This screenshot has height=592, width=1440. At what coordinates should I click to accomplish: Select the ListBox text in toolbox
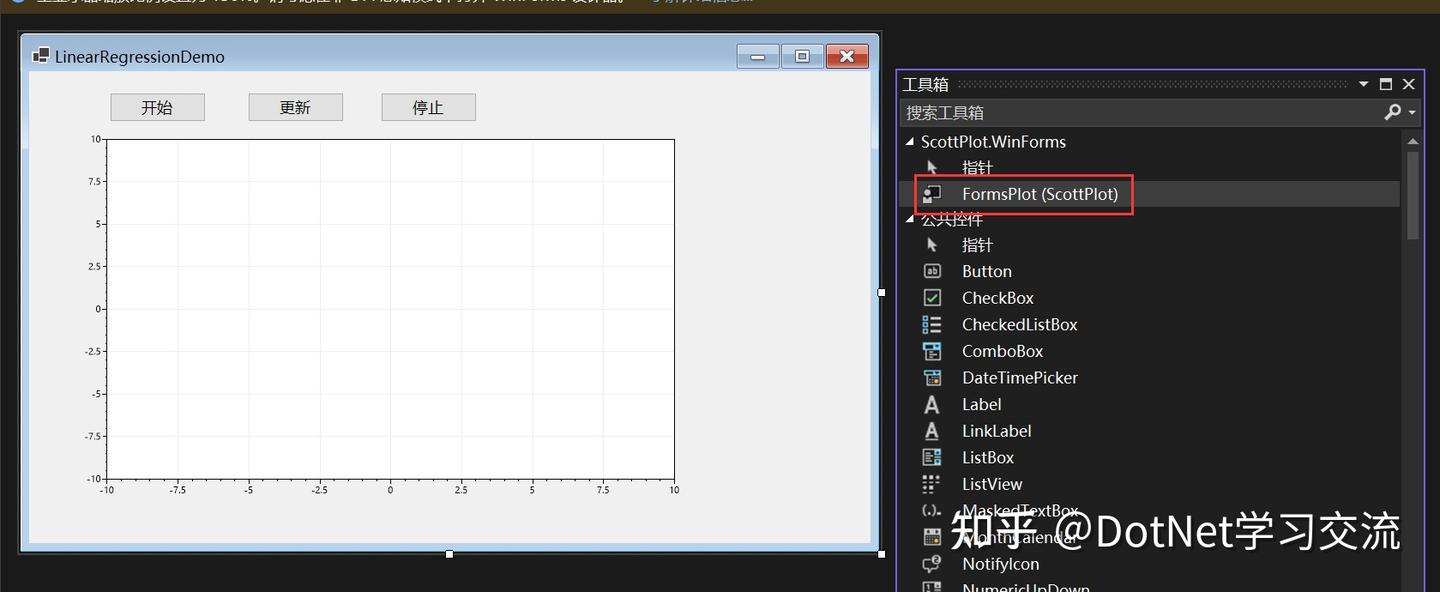coord(988,457)
